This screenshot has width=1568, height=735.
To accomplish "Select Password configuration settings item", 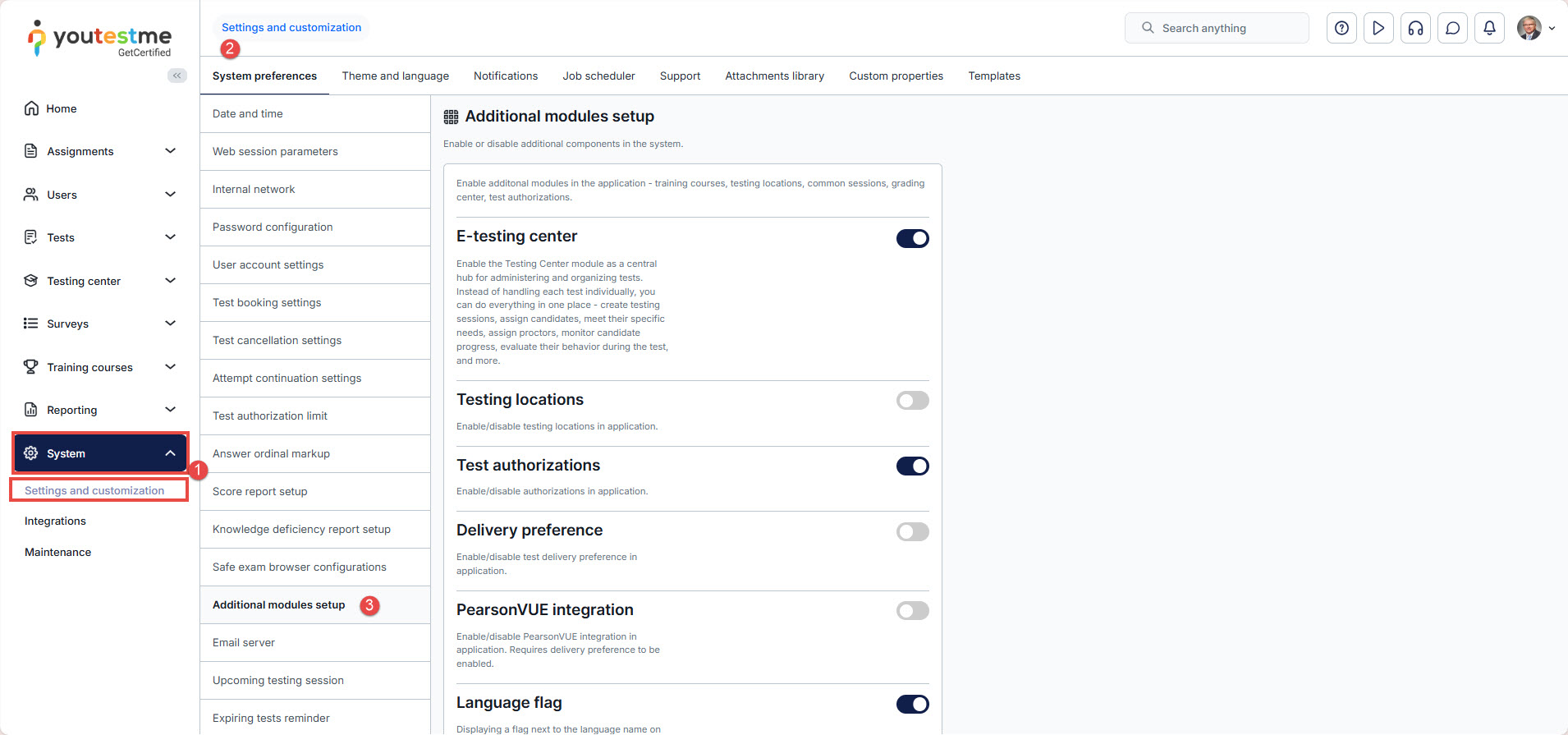I will 273,227.
